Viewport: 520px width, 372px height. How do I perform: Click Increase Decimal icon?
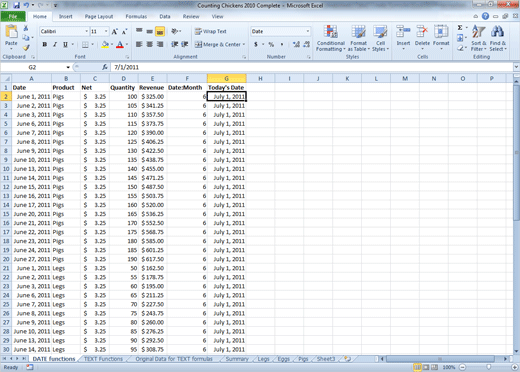[296, 44]
